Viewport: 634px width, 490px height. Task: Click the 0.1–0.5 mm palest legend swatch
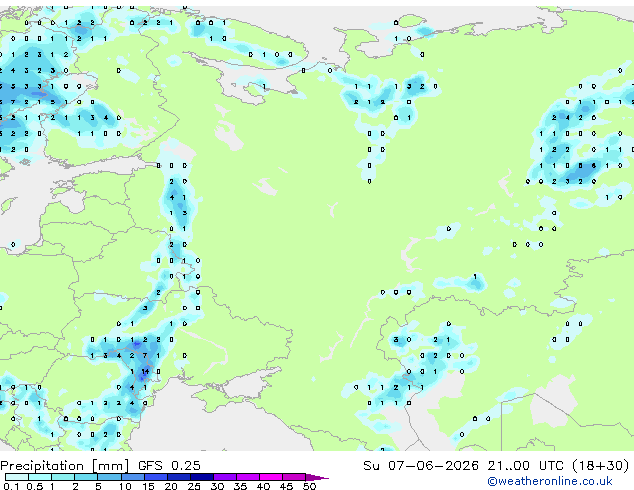(17, 477)
